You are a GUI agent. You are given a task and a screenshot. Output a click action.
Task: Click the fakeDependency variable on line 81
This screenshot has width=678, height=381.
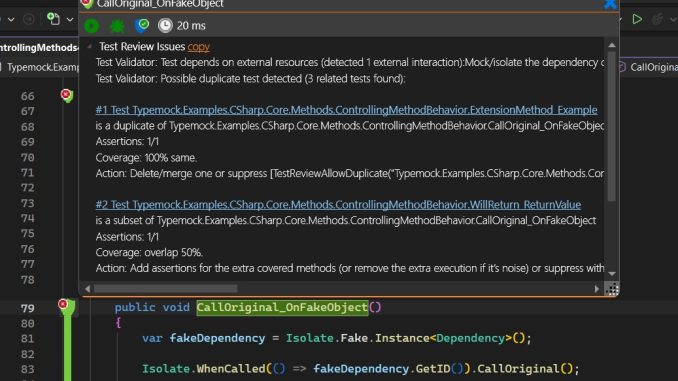217,338
